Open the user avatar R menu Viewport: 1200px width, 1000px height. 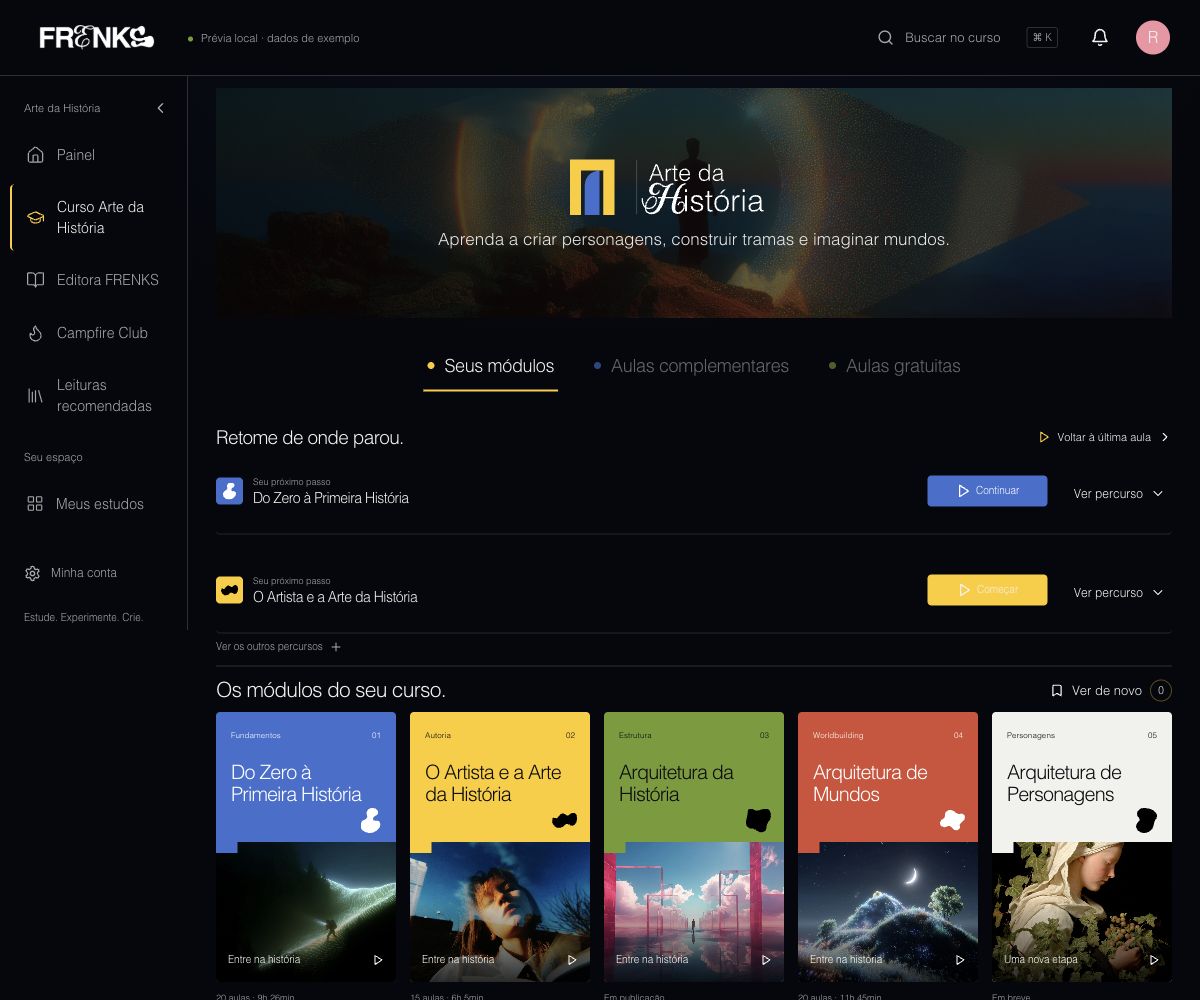tap(1153, 38)
